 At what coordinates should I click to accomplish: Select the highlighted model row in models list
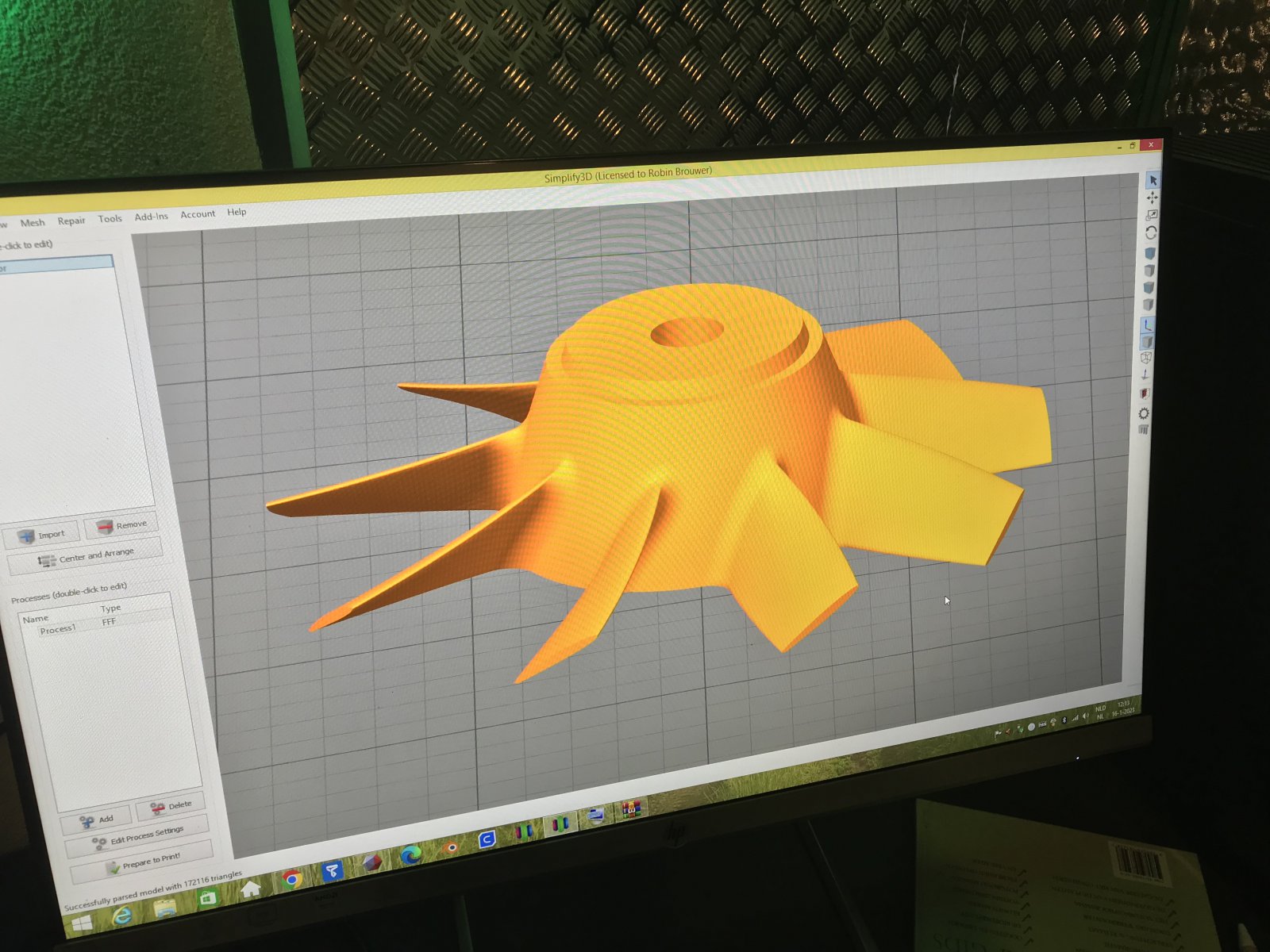pos(56,266)
